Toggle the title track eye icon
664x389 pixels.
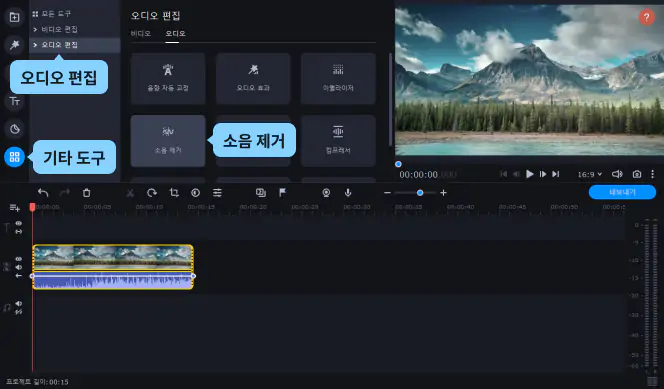pyautogui.click(x=19, y=223)
